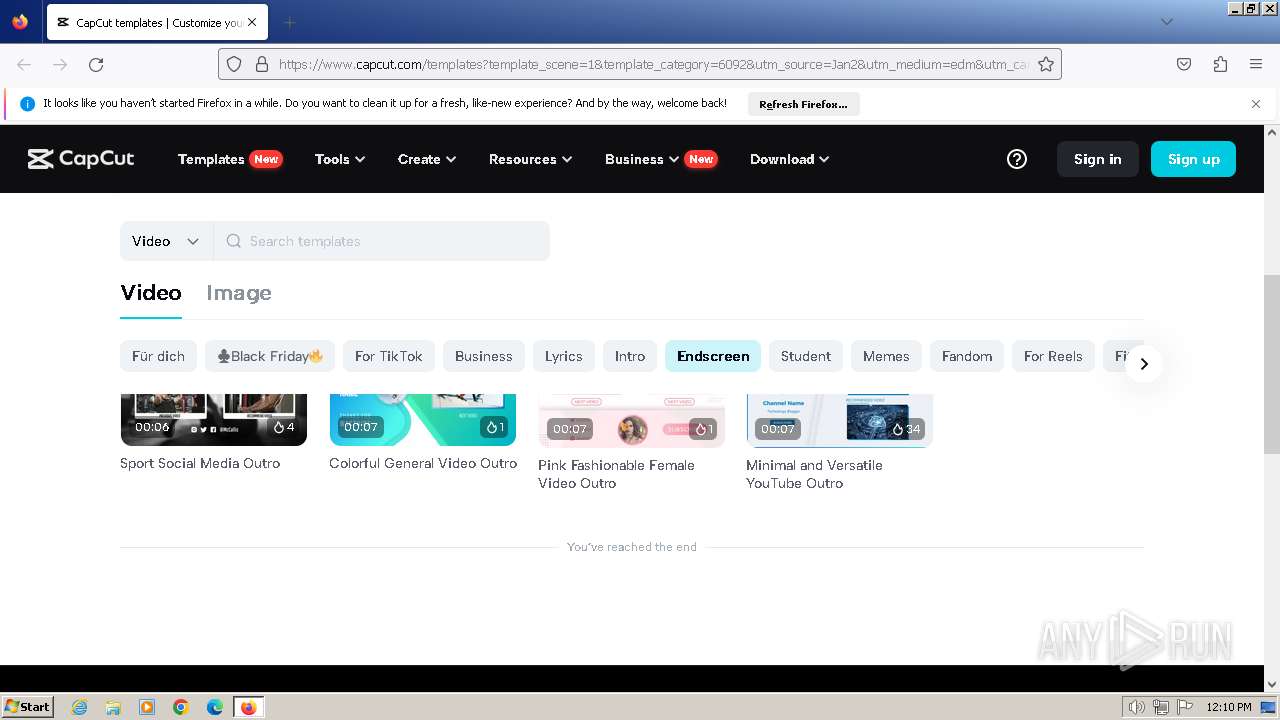The width and height of the screenshot is (1280, 720).
Task: Click the tracking protection shield icon
Action: click(234, 64)
